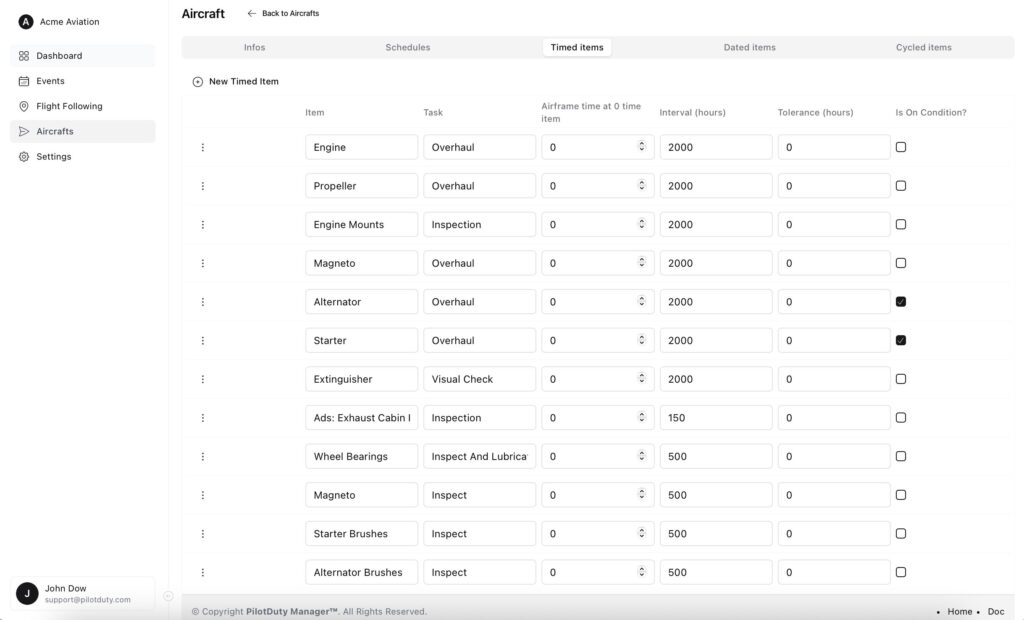Click the Settings gear icon
This screenshot has height=620, width=1024.
[24, 157]
